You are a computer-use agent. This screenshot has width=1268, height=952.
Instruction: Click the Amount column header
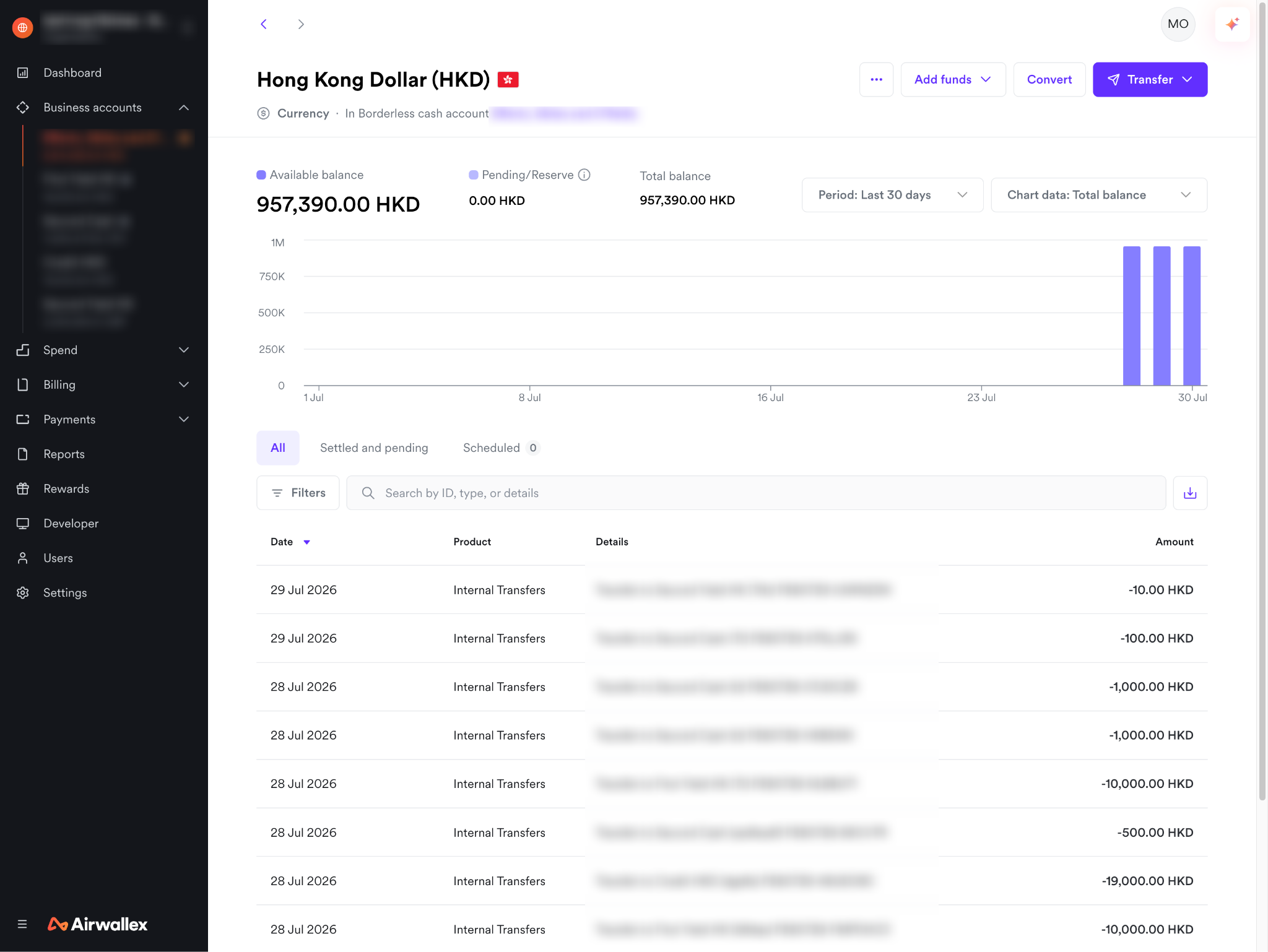coord(1174,542)
